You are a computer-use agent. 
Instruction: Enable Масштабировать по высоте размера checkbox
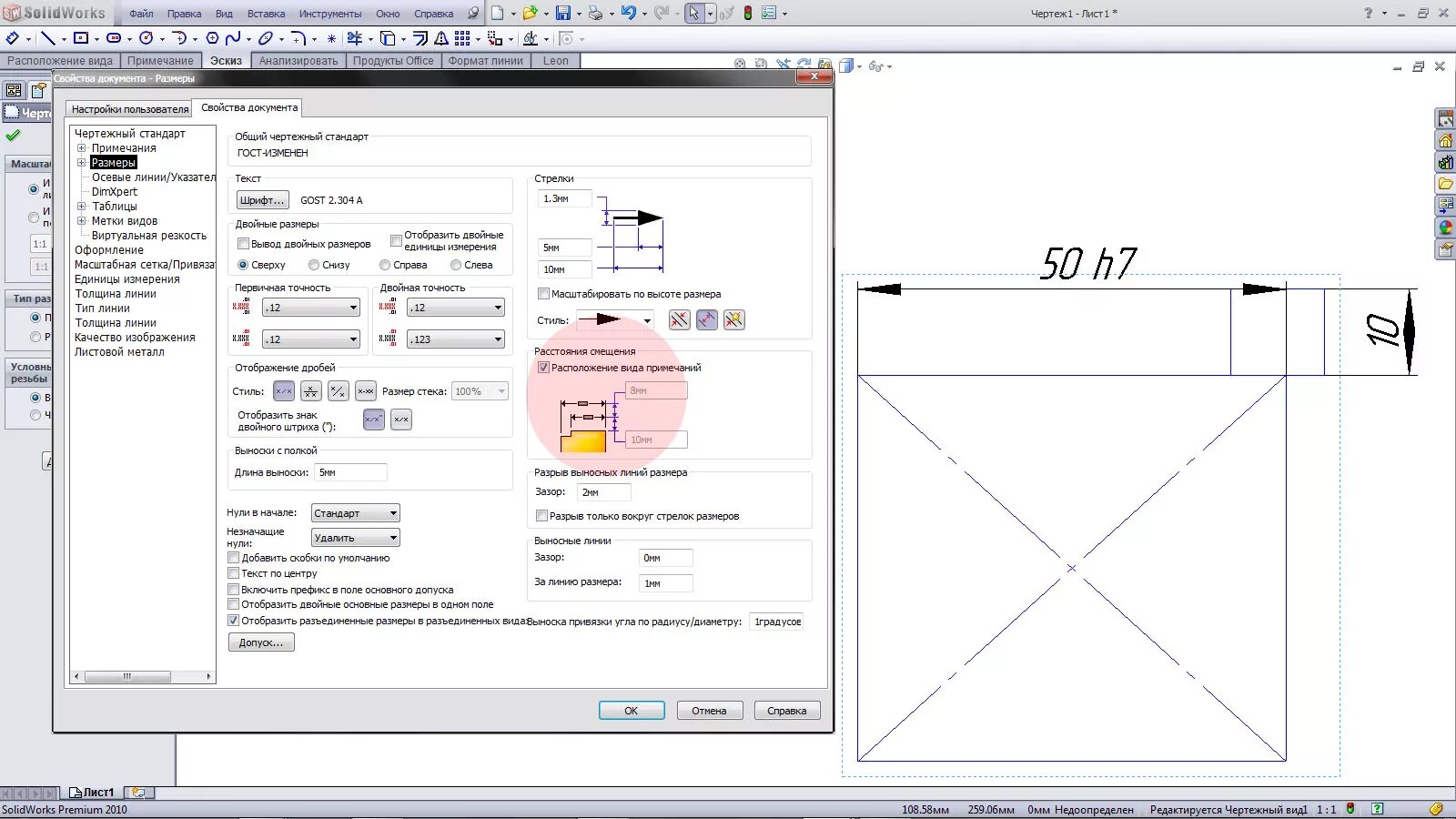pos(543,294)
